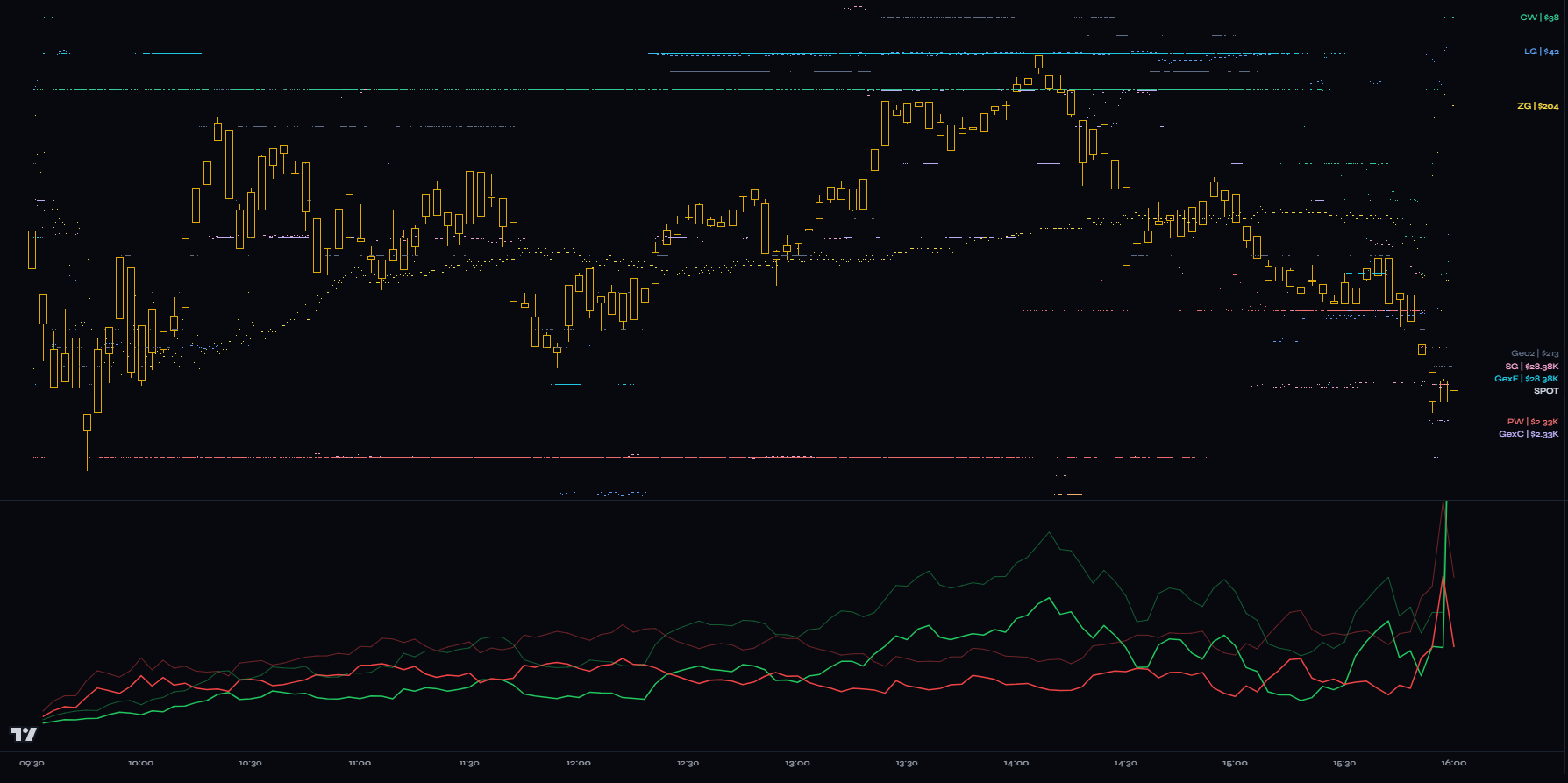This screenshot has width=1568, height=783.
Task: Select the GexC | $2.33K level label
Action: [x=1529, y=434]
